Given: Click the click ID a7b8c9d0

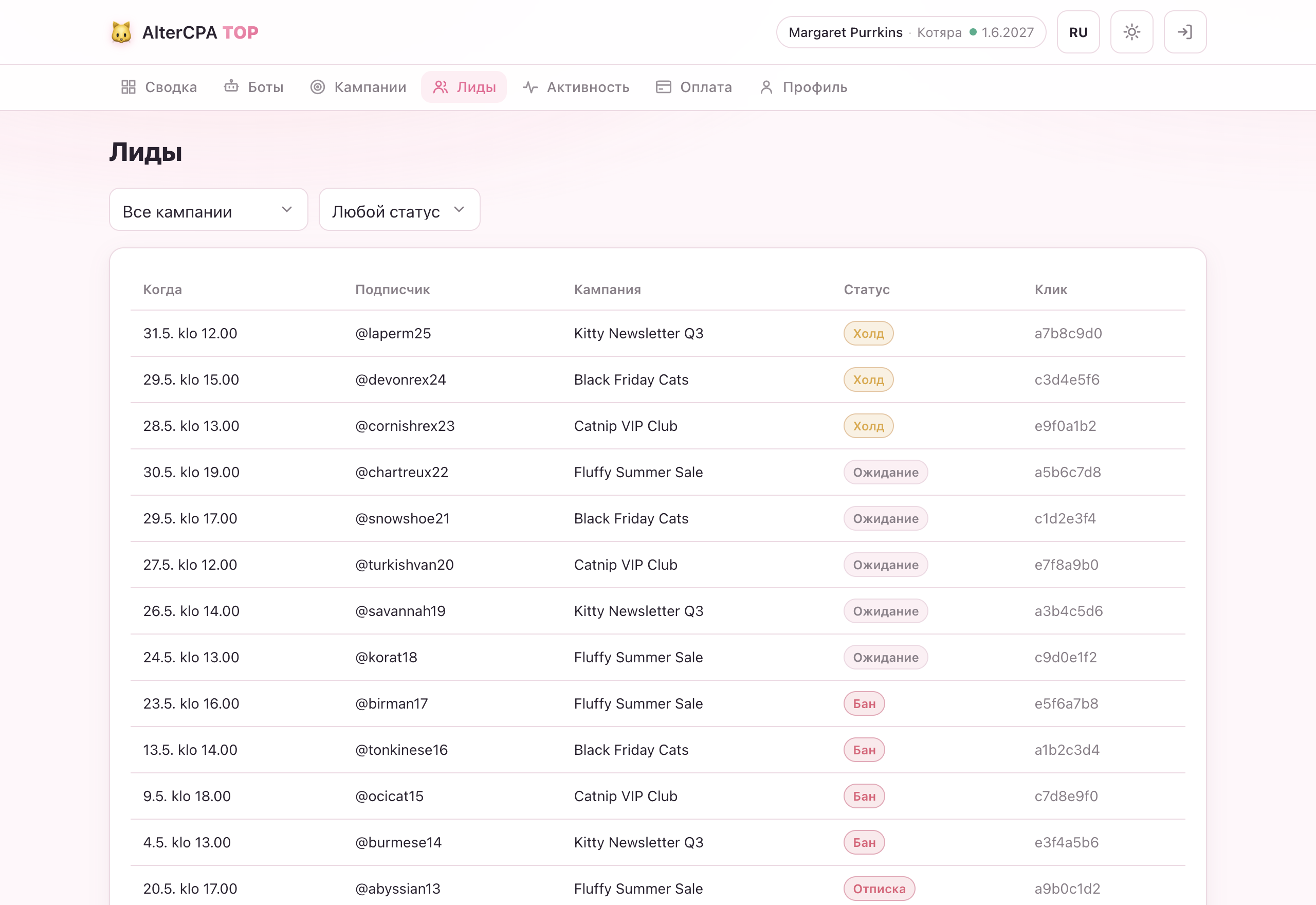Looking at the screenshot, I should (x=1068, y=333).
